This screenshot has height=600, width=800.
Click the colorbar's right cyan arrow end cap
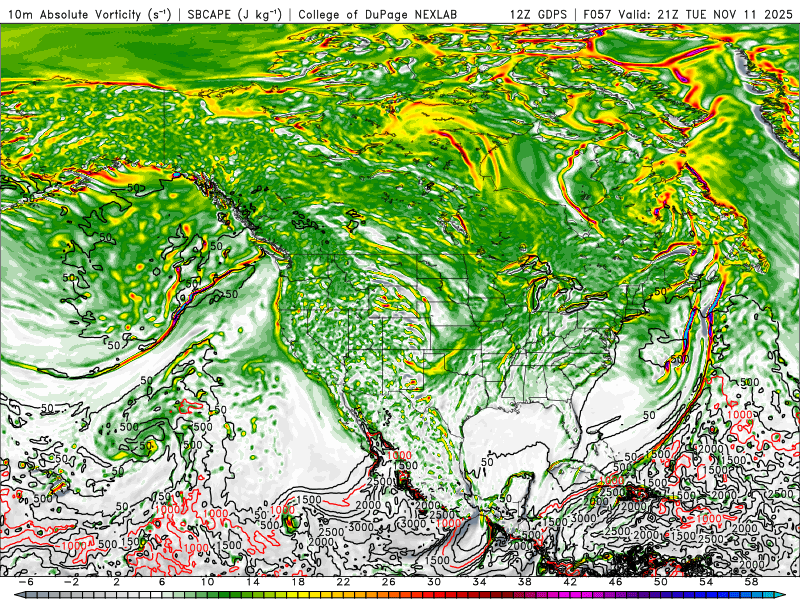click(782, 595)
